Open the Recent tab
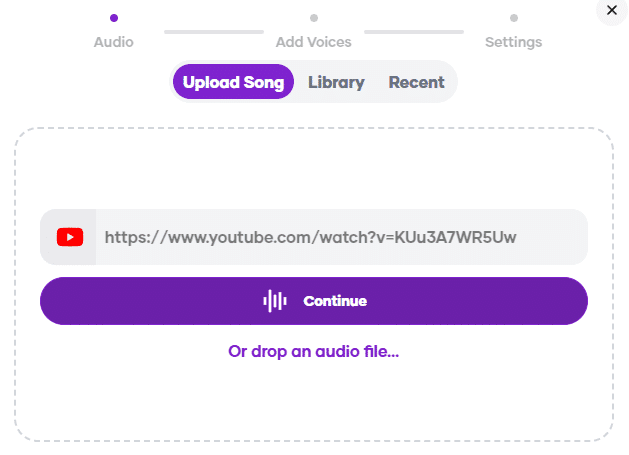The image size is (629, 455). click(x=416, y=82)
